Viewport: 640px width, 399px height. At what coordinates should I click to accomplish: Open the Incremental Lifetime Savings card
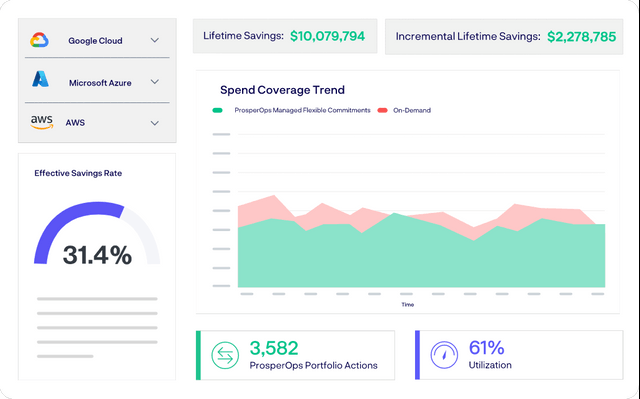504,36
